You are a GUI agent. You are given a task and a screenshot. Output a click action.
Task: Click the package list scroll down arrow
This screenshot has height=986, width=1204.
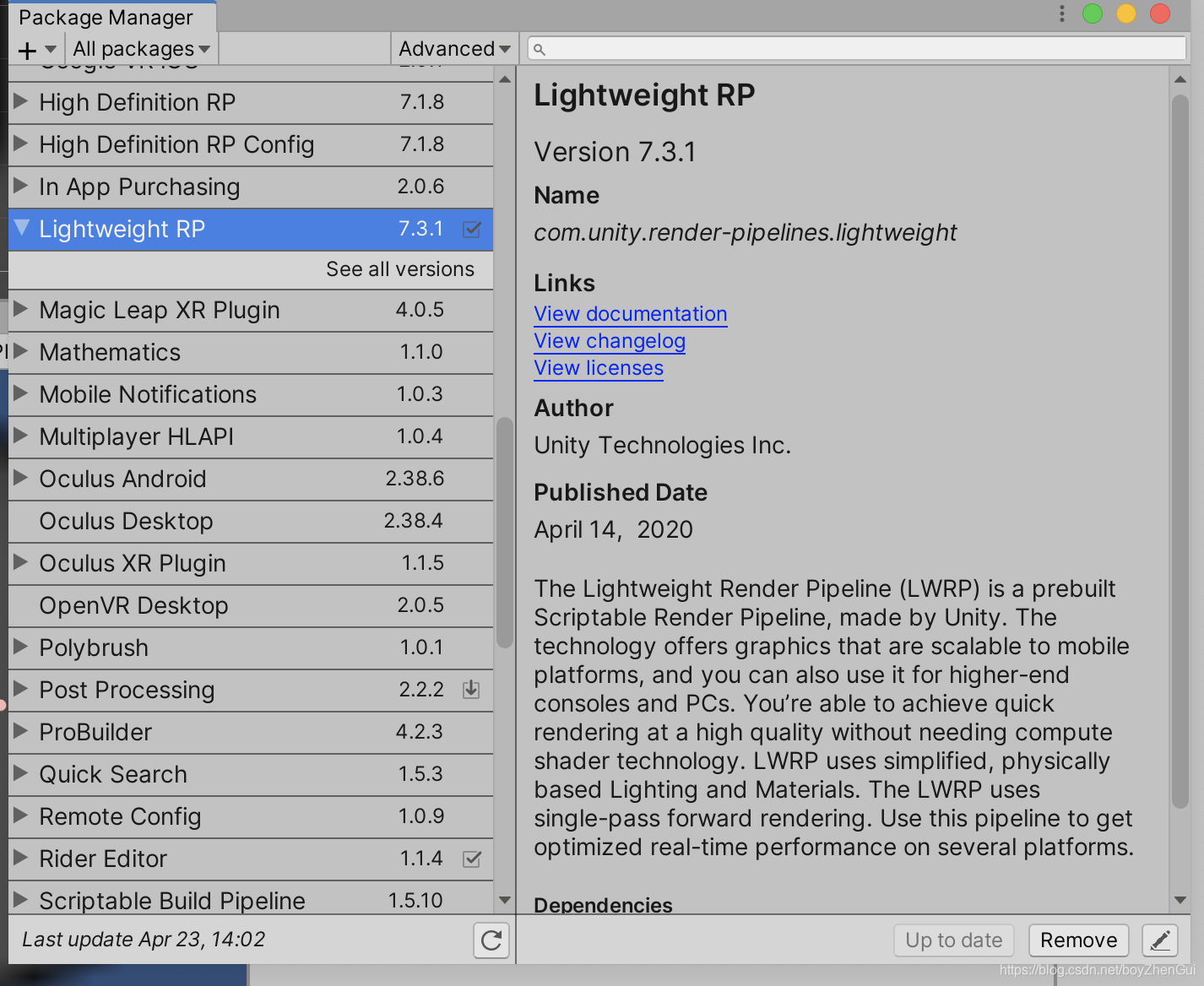click(505, 901)
